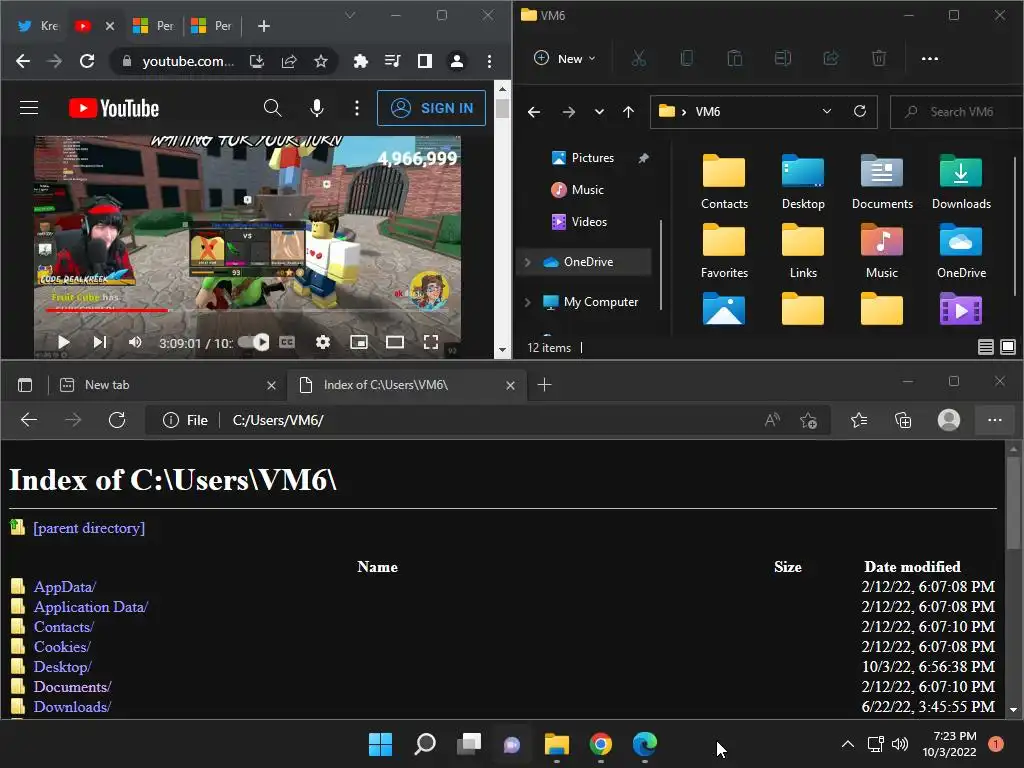Viewport: 1024px width, 768px height.
Task: Open the AppData/ directory link
Action: [x=65, y=587]
